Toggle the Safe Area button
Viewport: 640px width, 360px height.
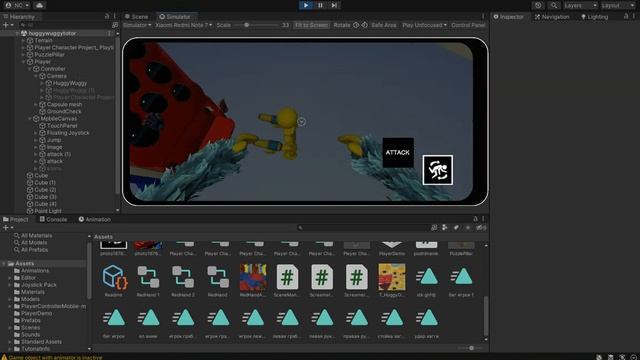point(384,25)
